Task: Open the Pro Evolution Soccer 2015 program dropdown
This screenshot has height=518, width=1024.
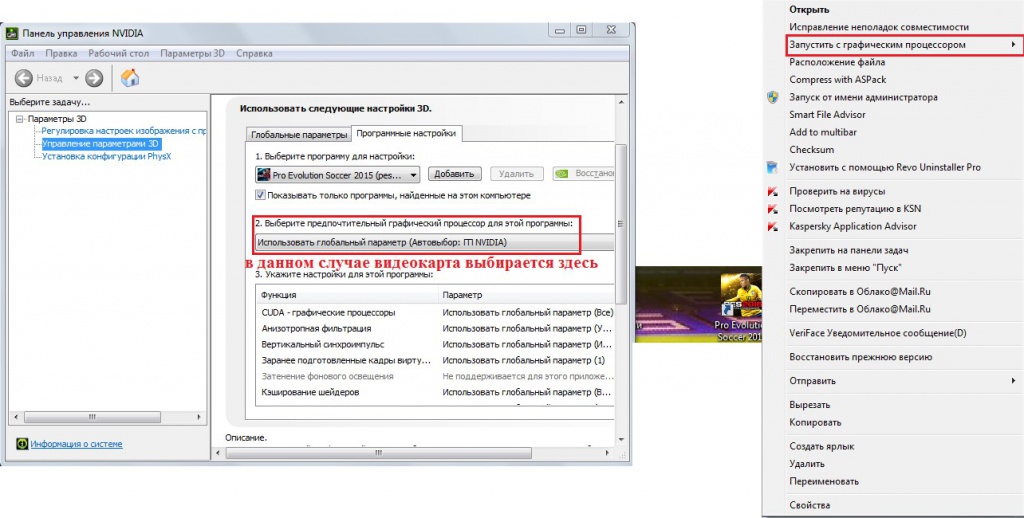Action: 338,175
